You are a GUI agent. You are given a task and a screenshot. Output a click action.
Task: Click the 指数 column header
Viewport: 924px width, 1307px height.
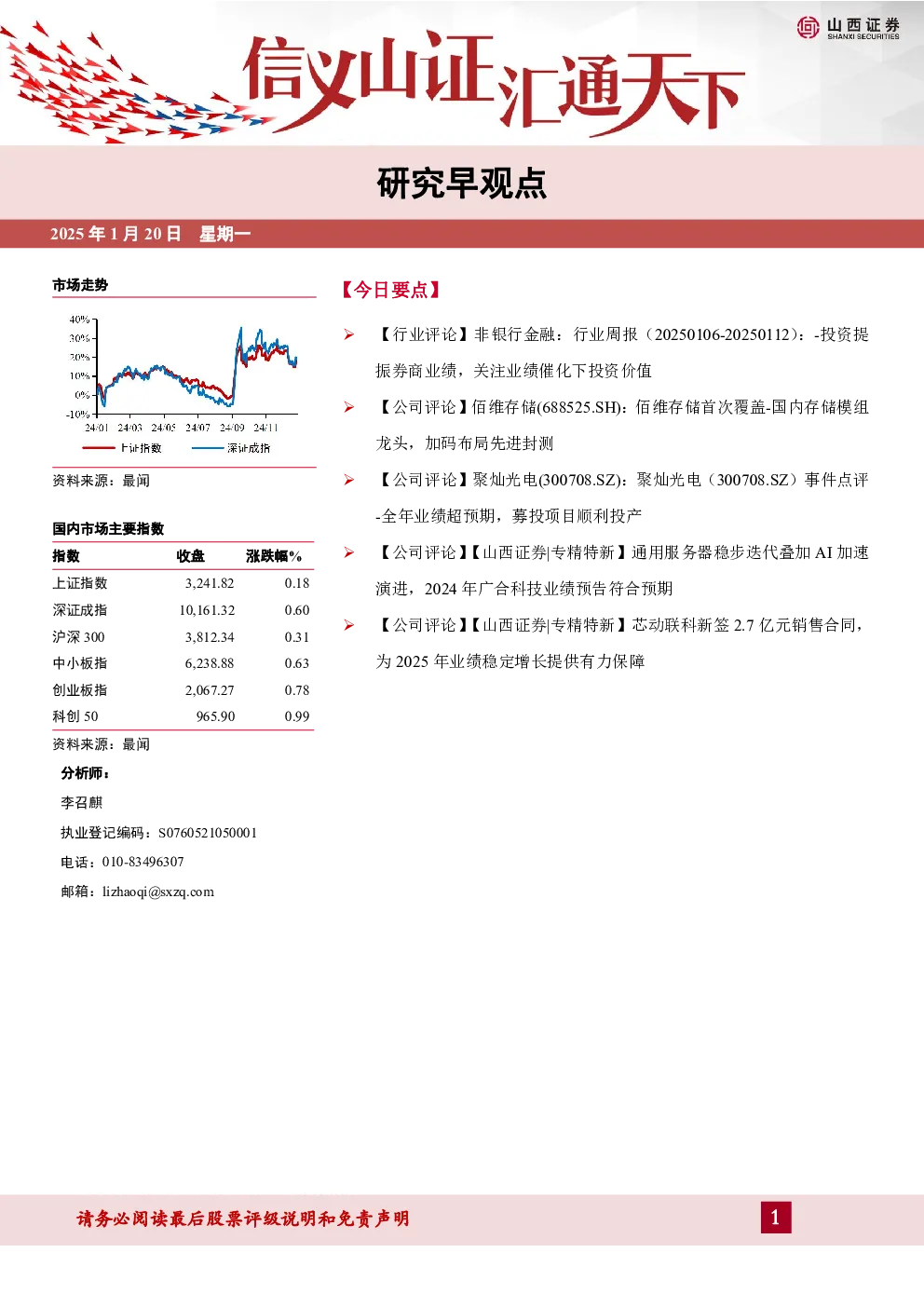66,556
